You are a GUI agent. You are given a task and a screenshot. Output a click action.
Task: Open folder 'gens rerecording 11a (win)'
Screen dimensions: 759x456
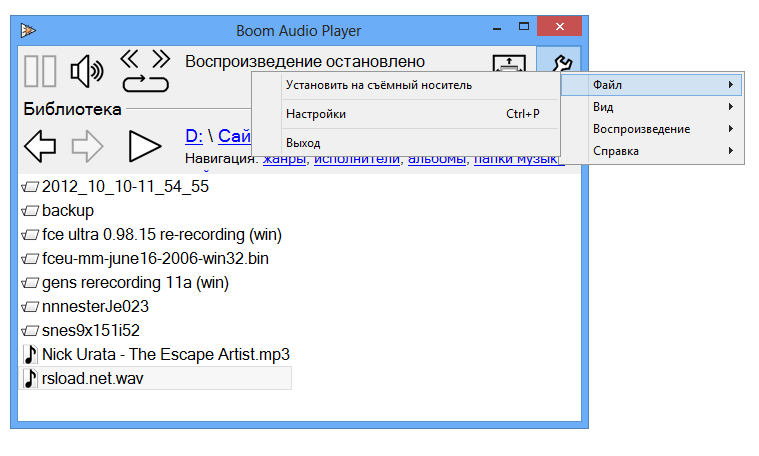point(135,282)
